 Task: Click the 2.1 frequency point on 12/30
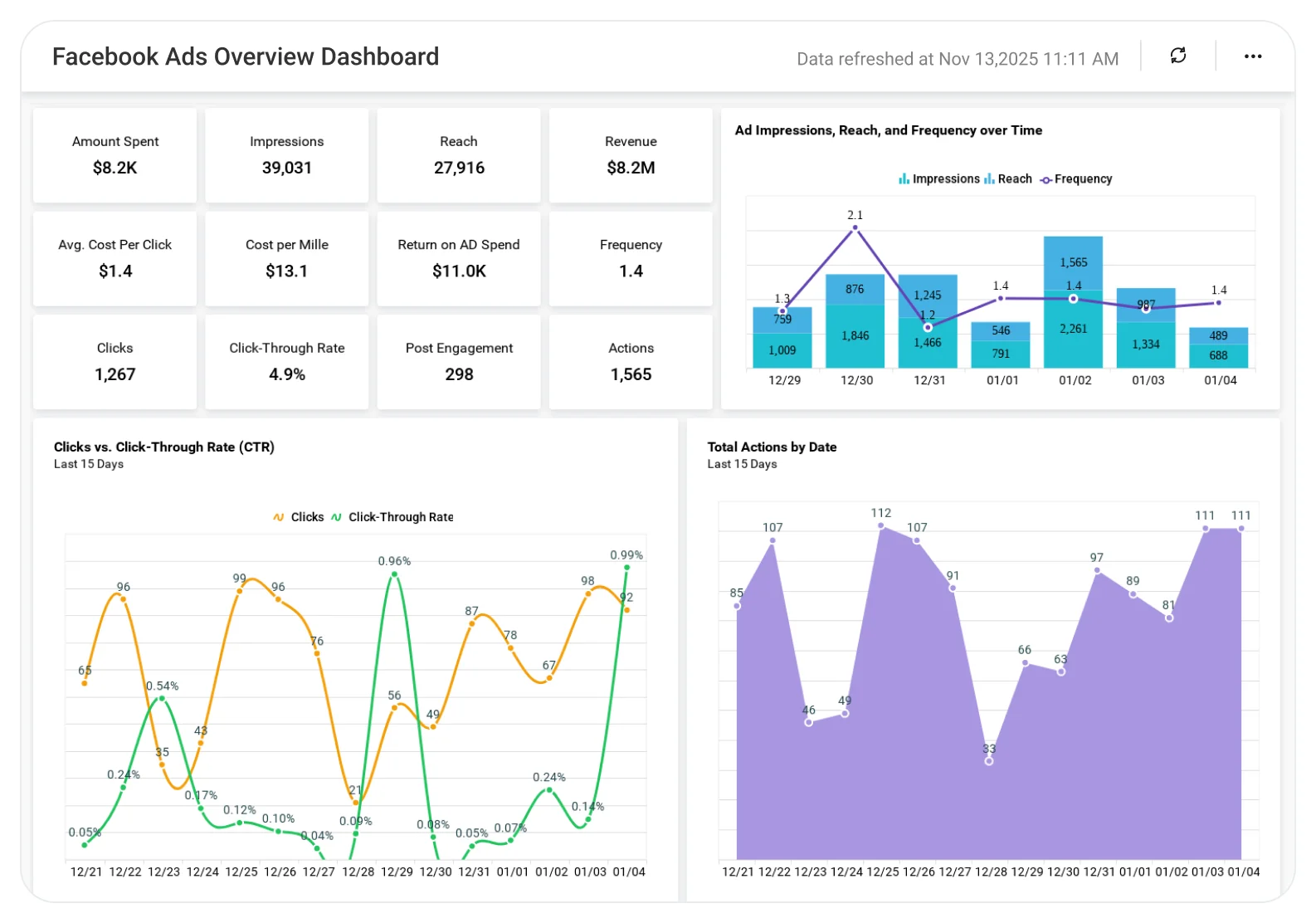855,227
